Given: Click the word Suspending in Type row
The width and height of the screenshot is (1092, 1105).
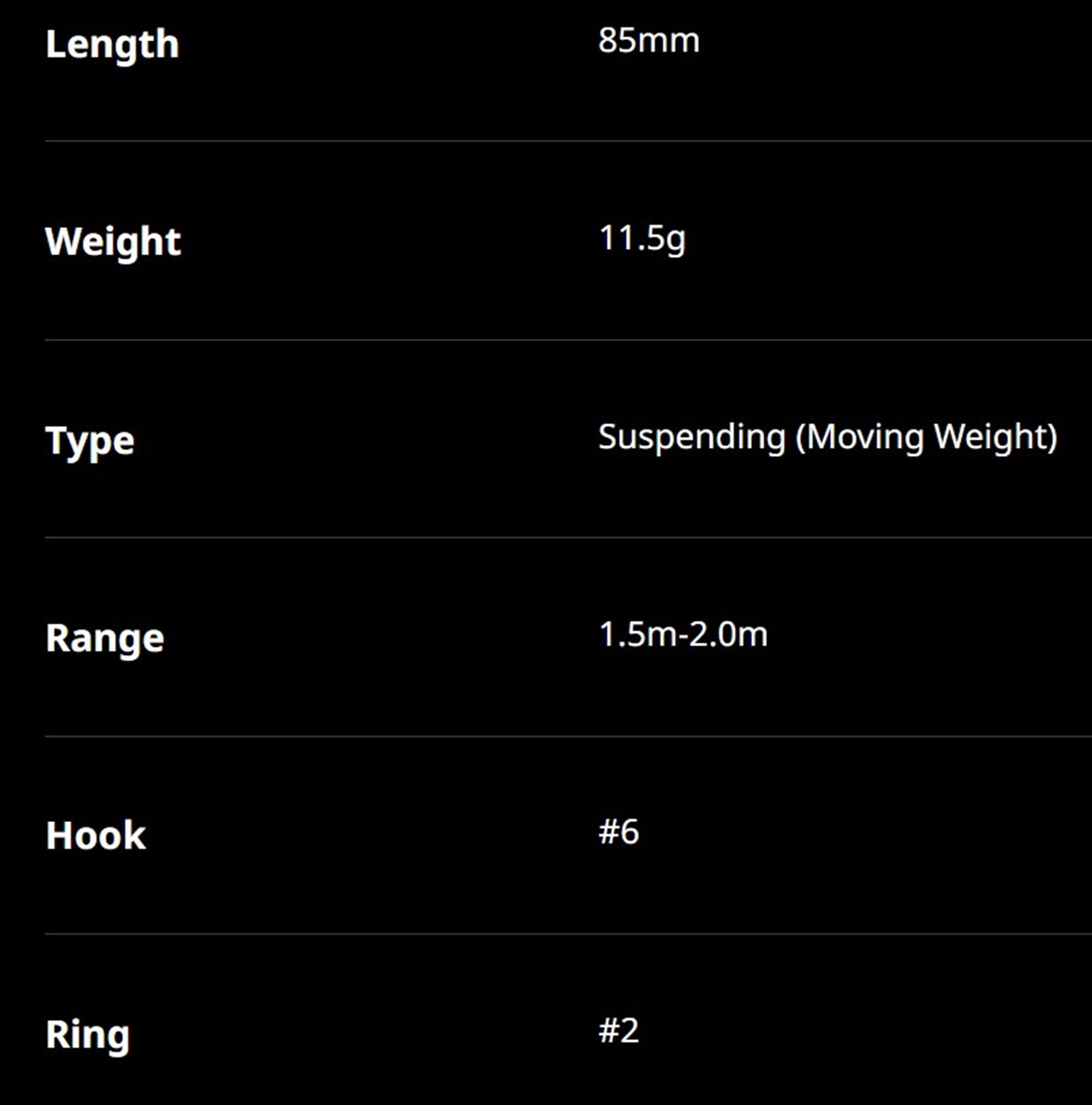Looking at the screenshot, I should [x=692, y=438].
